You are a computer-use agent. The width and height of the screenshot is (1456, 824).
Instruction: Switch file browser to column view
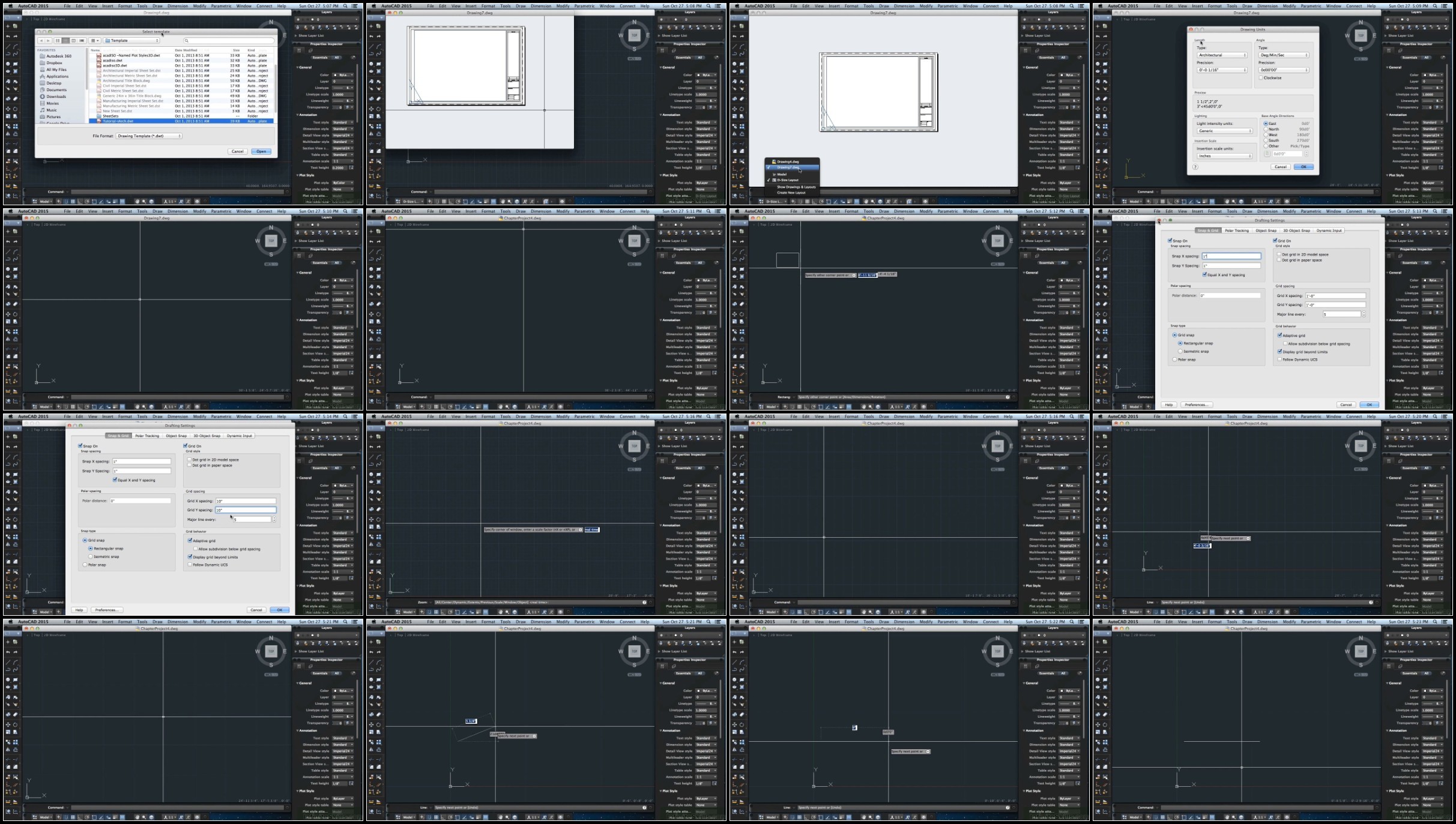[73, 41]
